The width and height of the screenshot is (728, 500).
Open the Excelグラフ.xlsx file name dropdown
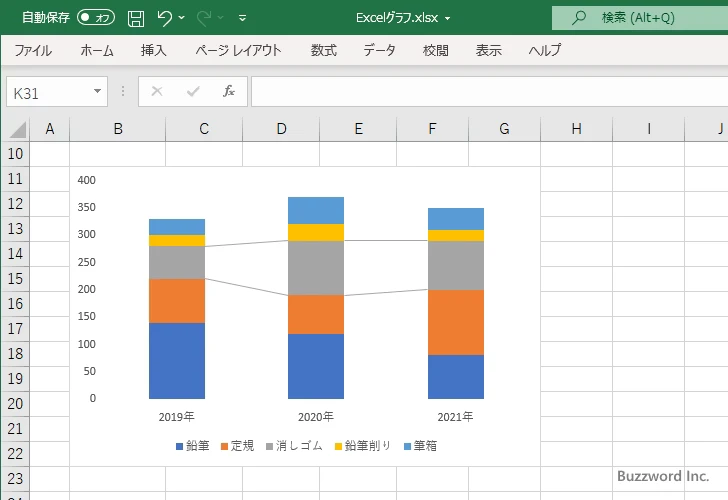448,19
